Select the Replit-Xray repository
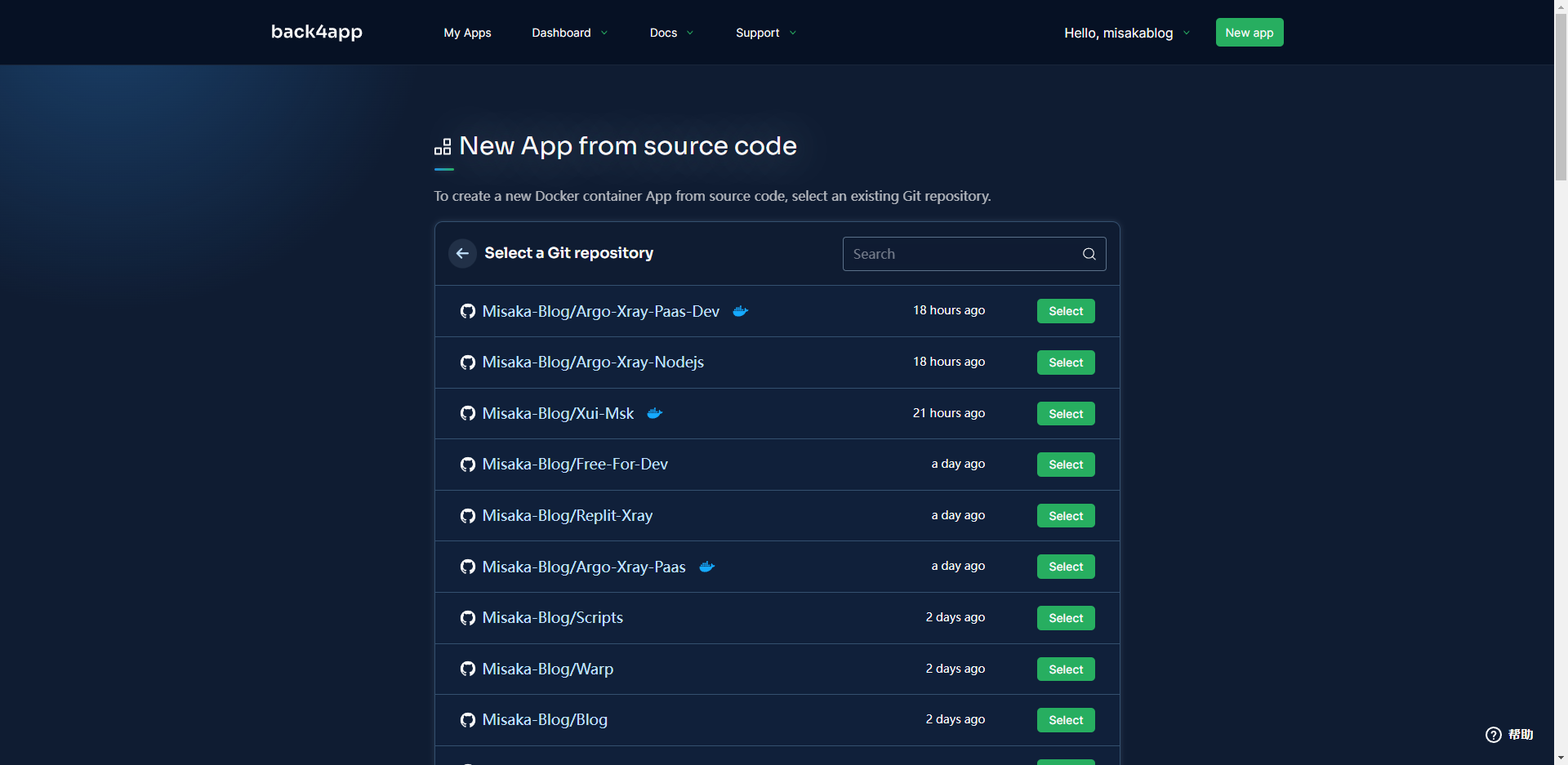This screenshot has height=765, width=1568. coord(1066,516)
